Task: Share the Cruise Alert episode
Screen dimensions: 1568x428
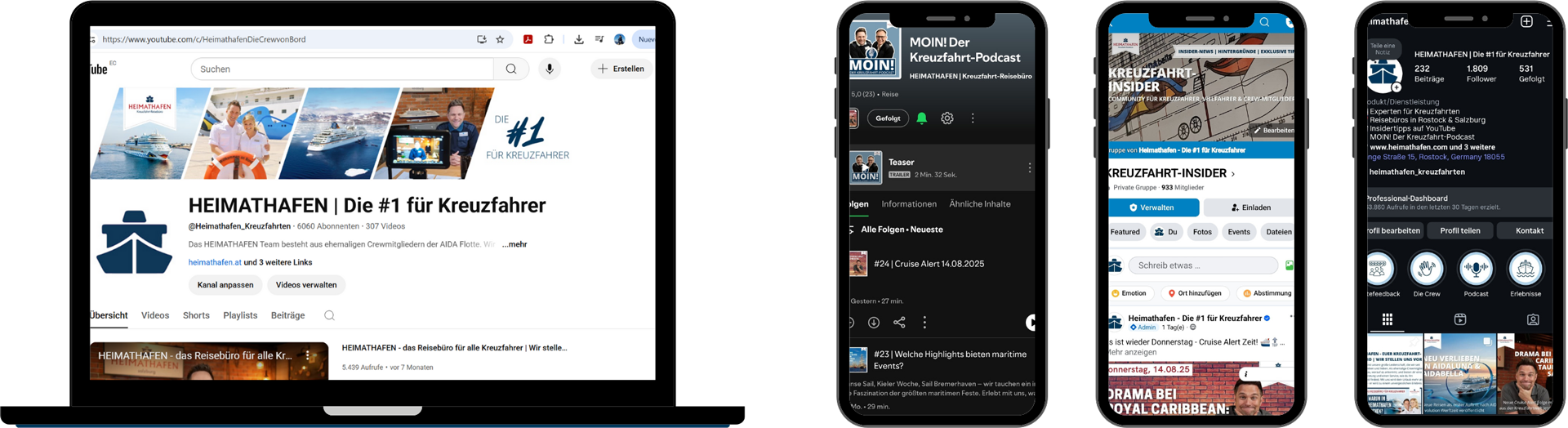Action: (x=899, y=323)
